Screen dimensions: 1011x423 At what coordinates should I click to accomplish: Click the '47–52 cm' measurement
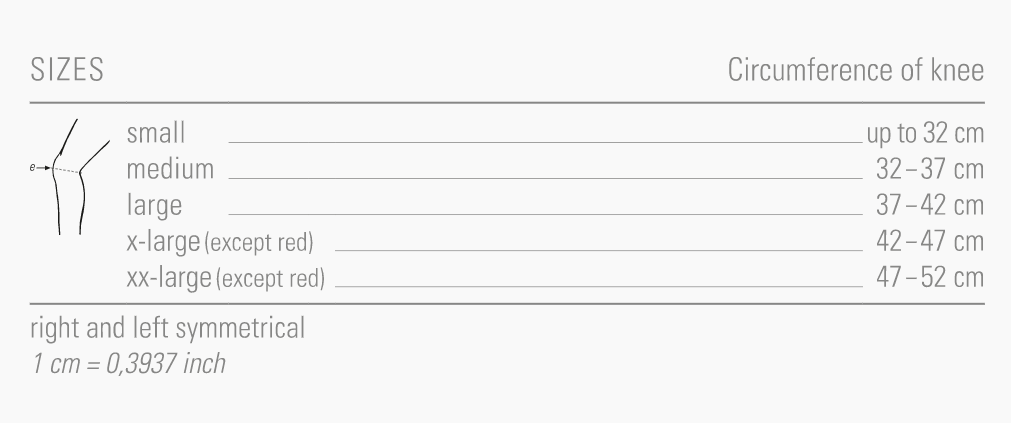[x=930, y=278]
